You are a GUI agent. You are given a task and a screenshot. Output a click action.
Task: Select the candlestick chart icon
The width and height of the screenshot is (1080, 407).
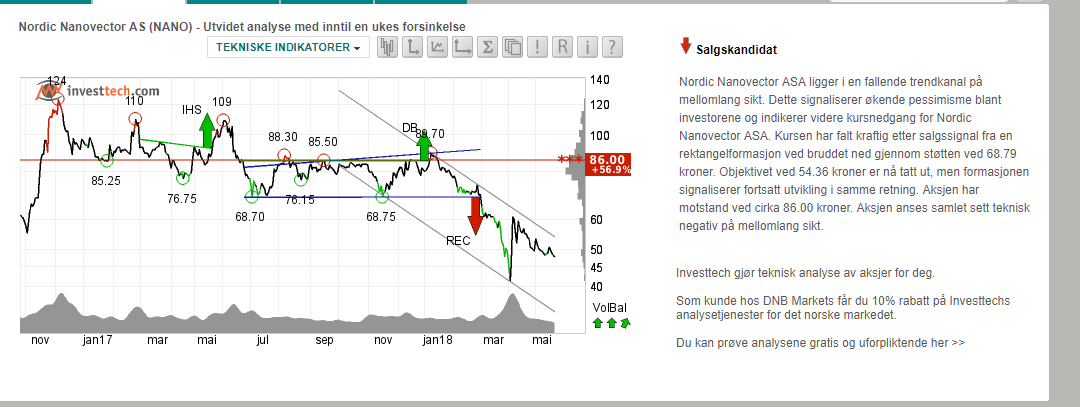click(388, 48)
